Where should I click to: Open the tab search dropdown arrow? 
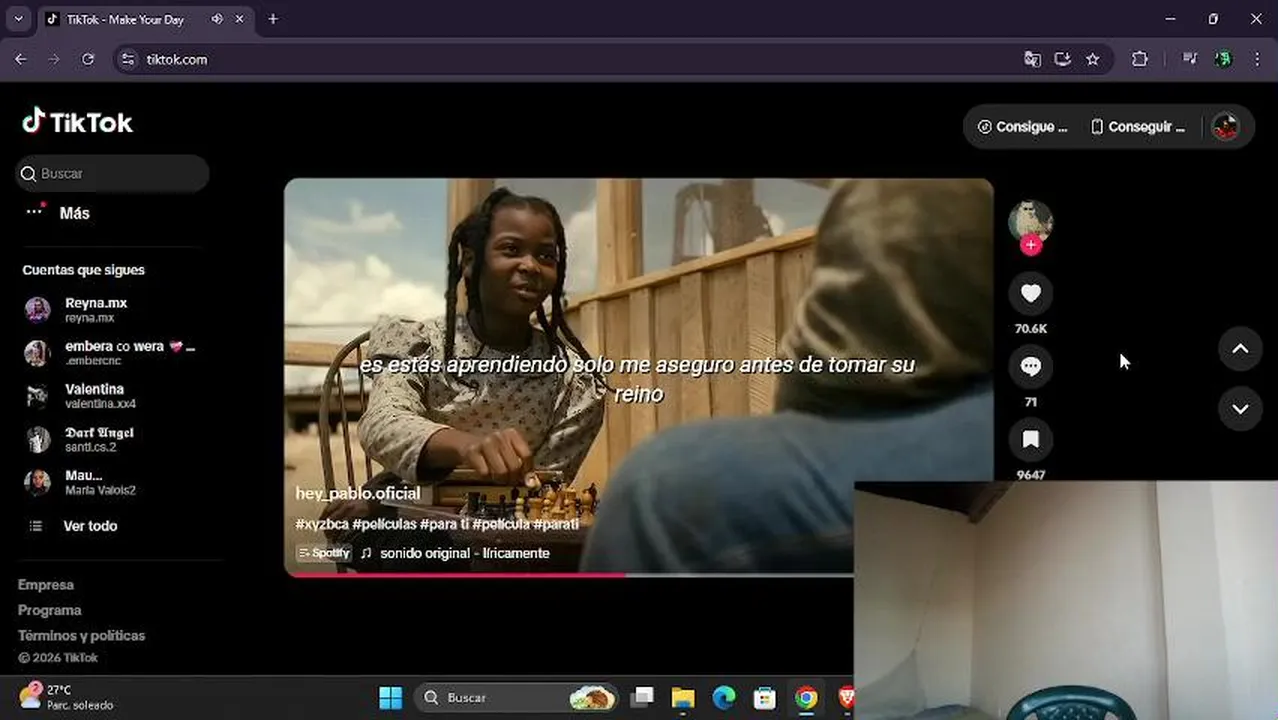(x=18, y=19)
